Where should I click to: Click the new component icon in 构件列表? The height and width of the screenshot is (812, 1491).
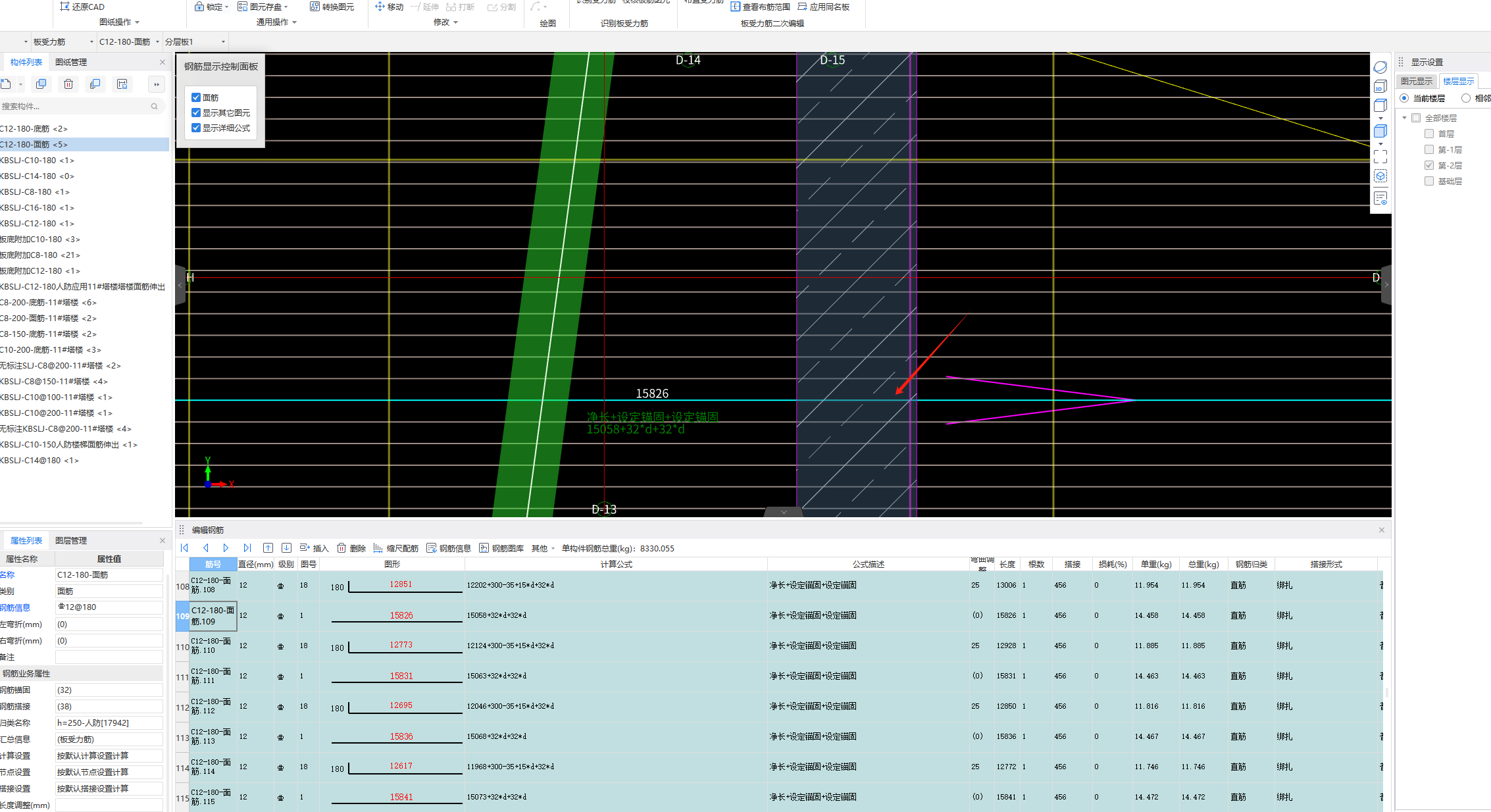click(x=6, y=84)
